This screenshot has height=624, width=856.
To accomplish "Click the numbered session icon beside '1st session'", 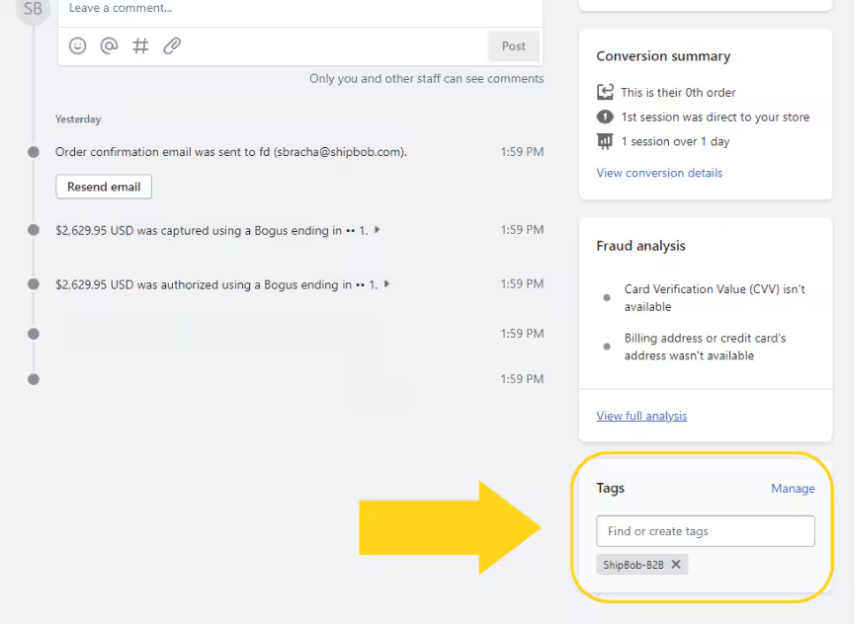I will coord(605,116).
